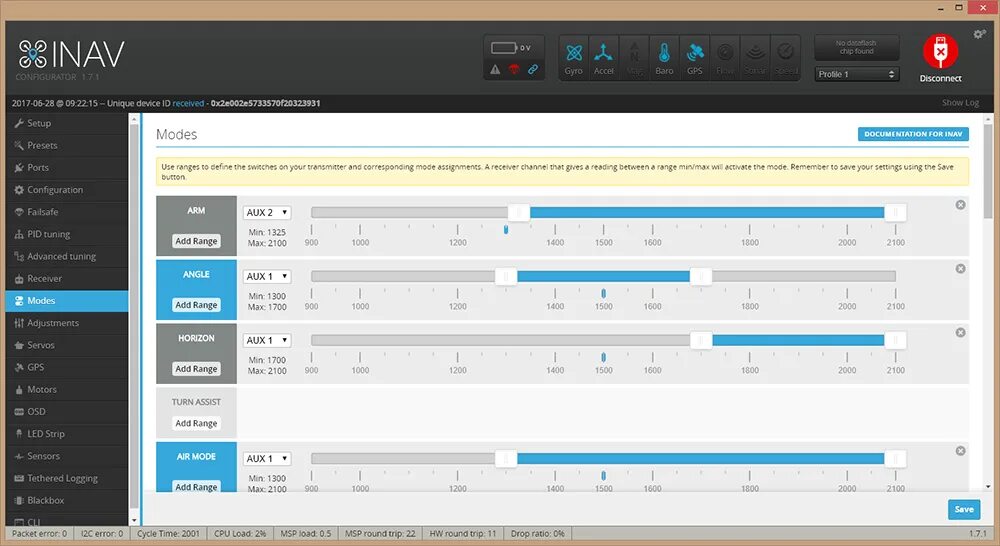
Task: Open the Tethered Logging tab
Action: (x=67, y=478)
